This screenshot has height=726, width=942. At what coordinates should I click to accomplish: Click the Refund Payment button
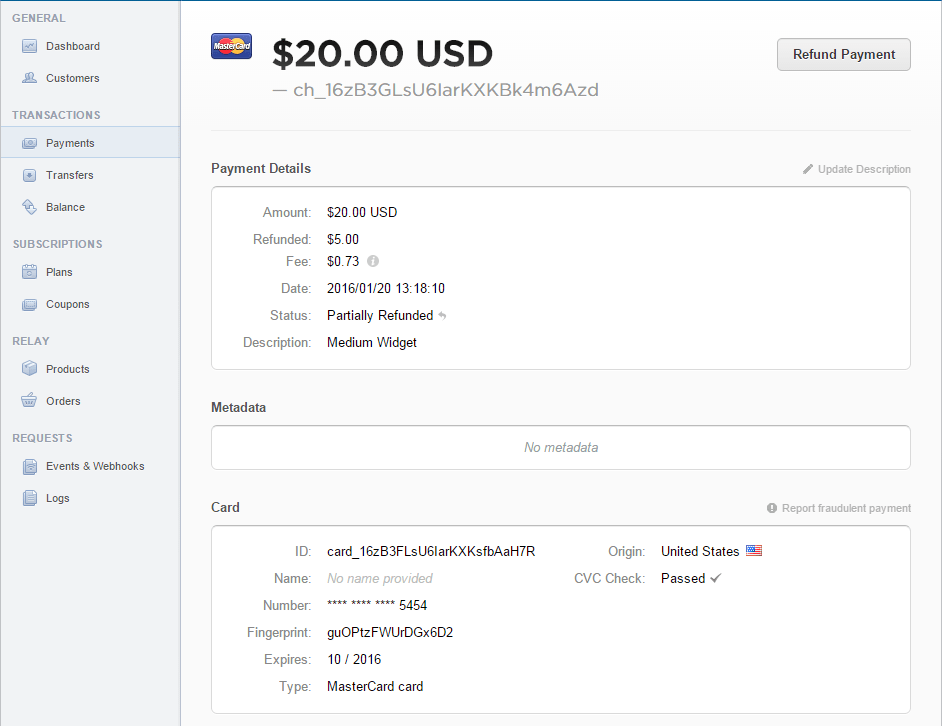tap(843, 54)
